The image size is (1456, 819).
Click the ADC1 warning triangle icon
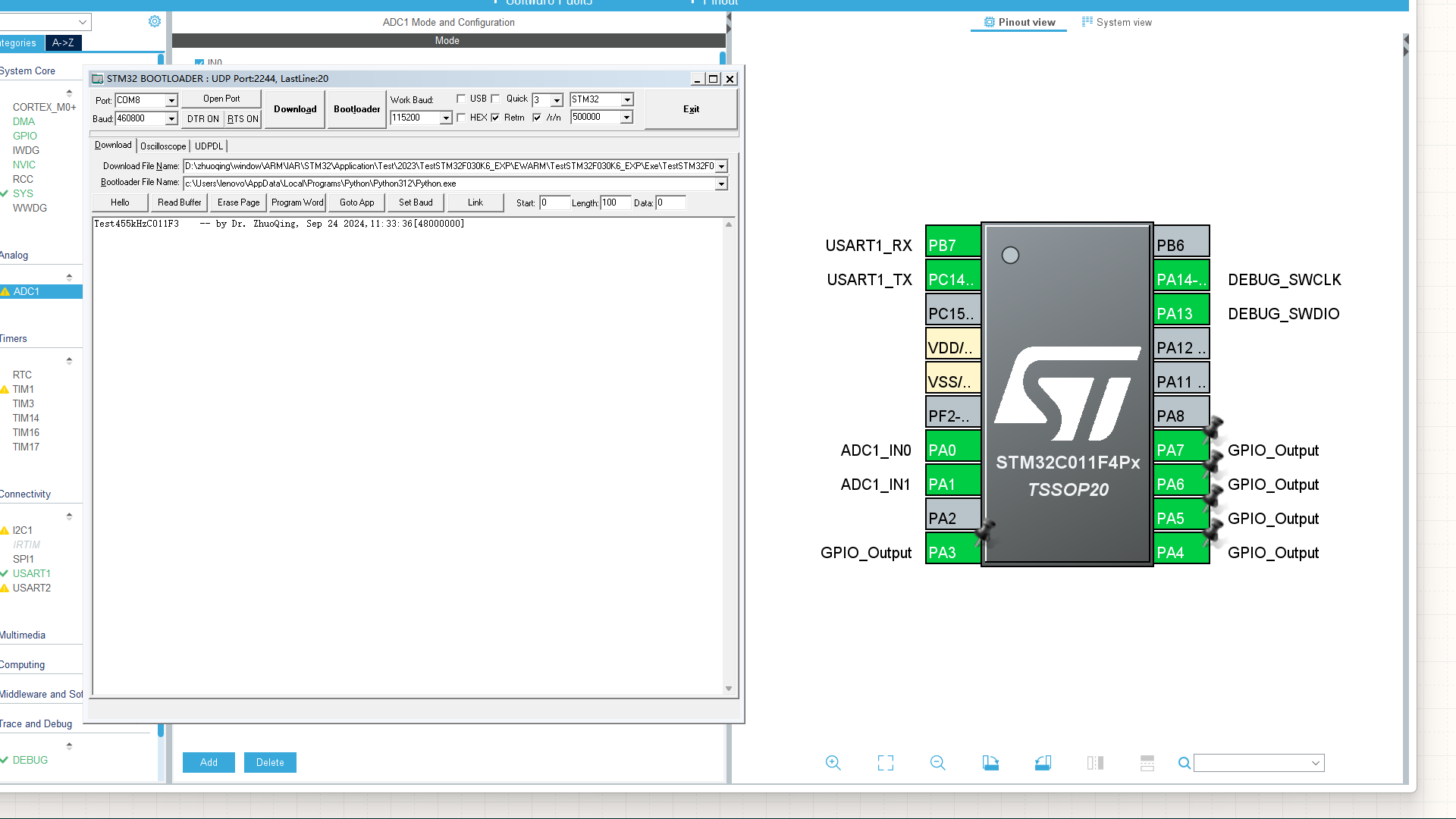[x=5, y=292]
